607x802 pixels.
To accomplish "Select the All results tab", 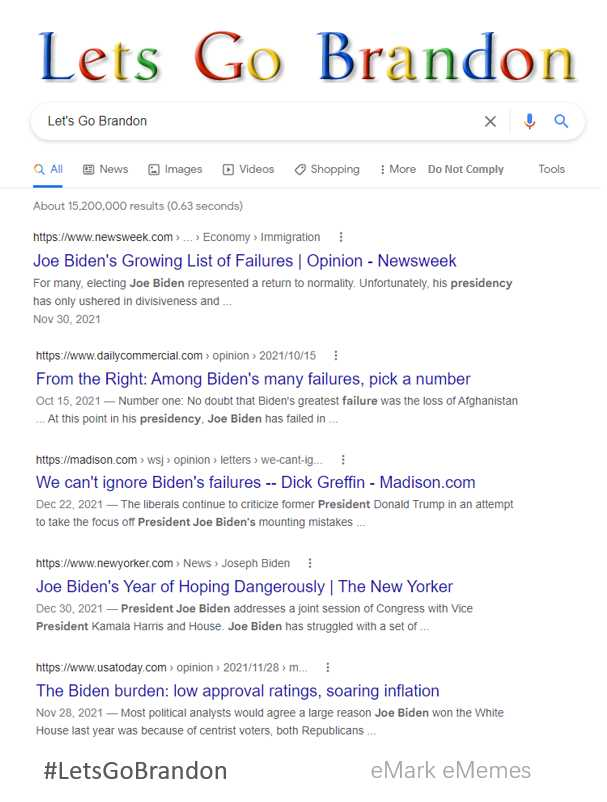I will click(48, 169).
